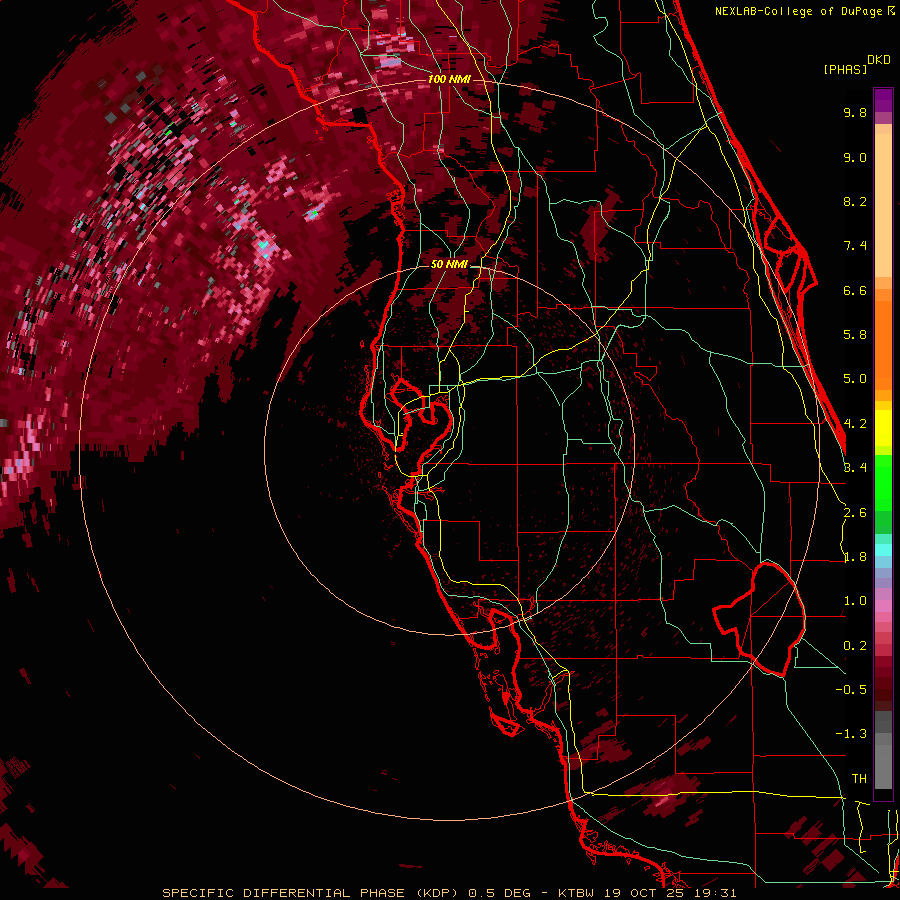This screenshot has width=900, height=900.
Task: Click the bright yellow color bar segment
Action: click(883, 428)
